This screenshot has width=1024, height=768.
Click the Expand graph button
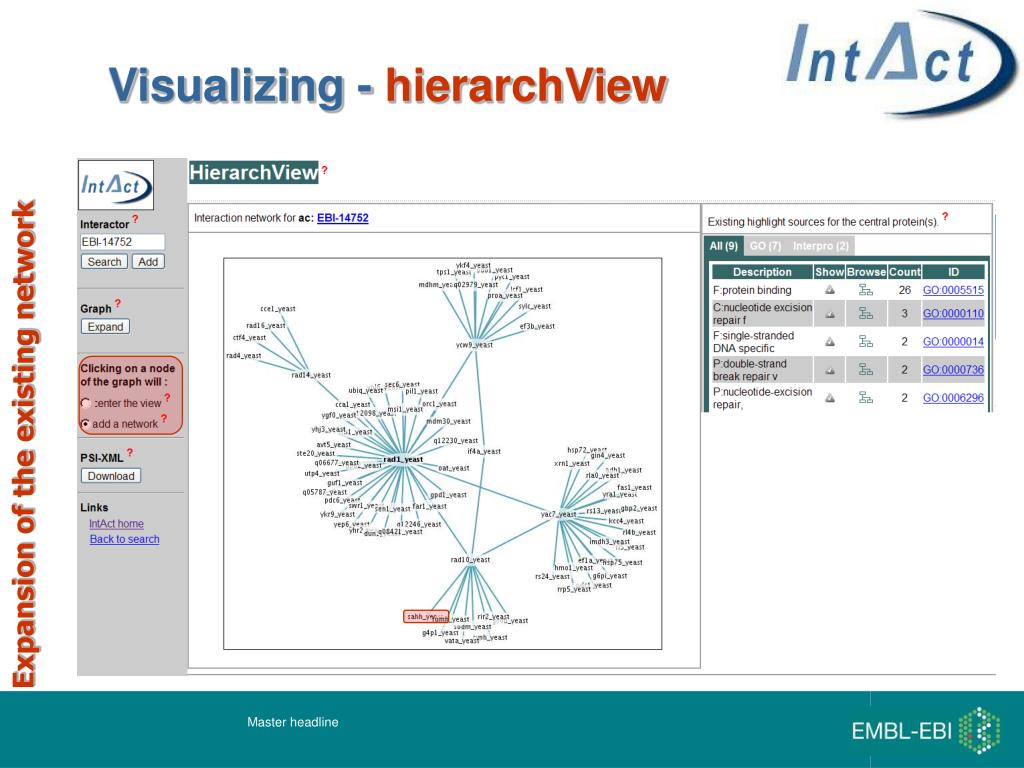pos(105,327)
